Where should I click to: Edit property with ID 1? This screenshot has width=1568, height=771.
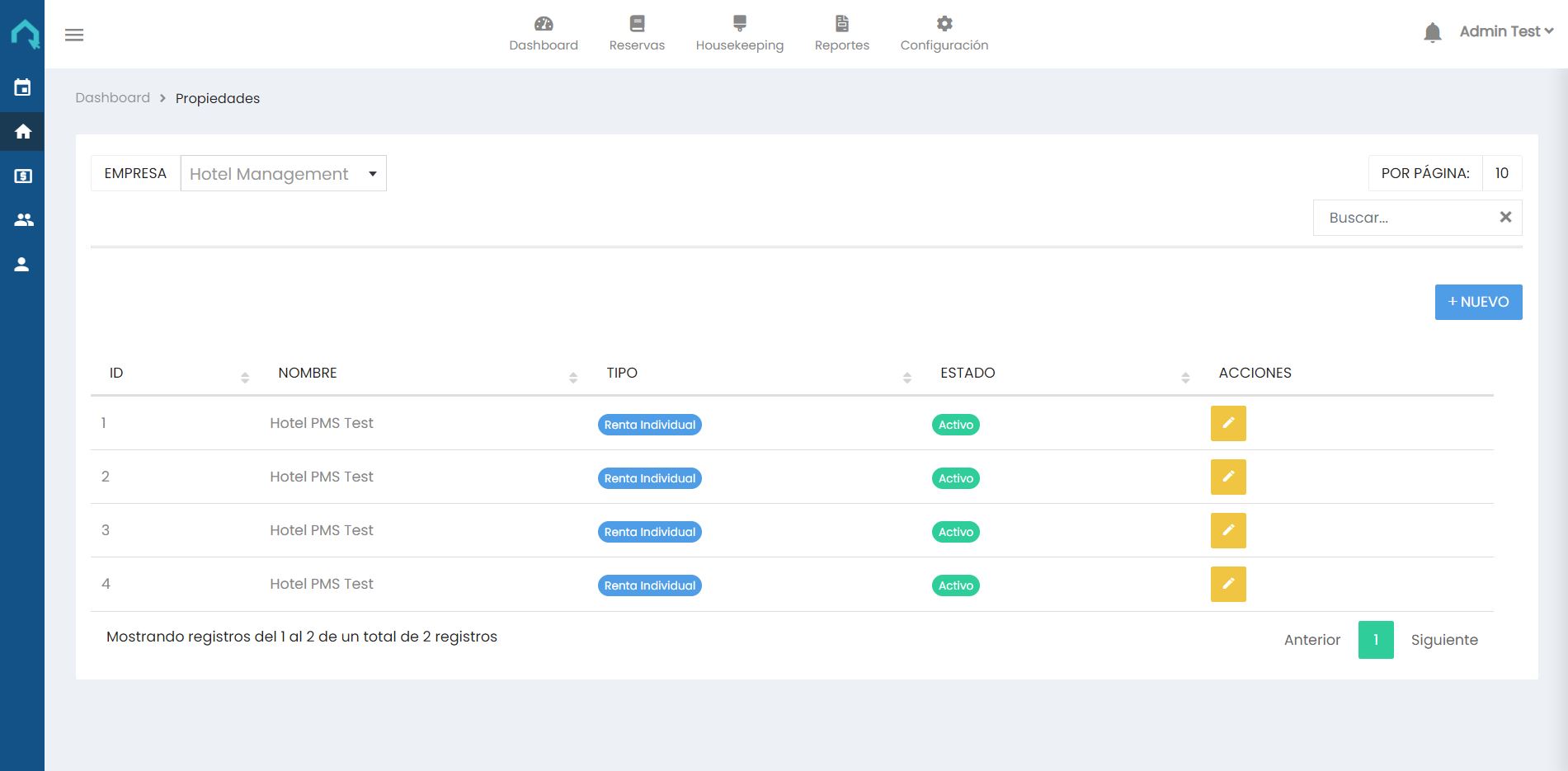[x=1227, y=424]
